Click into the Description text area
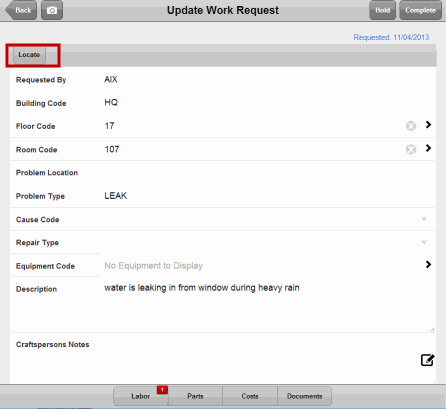The height and width of the screenshot is (409, 446). pyautogui.click(x=268, y=306)
